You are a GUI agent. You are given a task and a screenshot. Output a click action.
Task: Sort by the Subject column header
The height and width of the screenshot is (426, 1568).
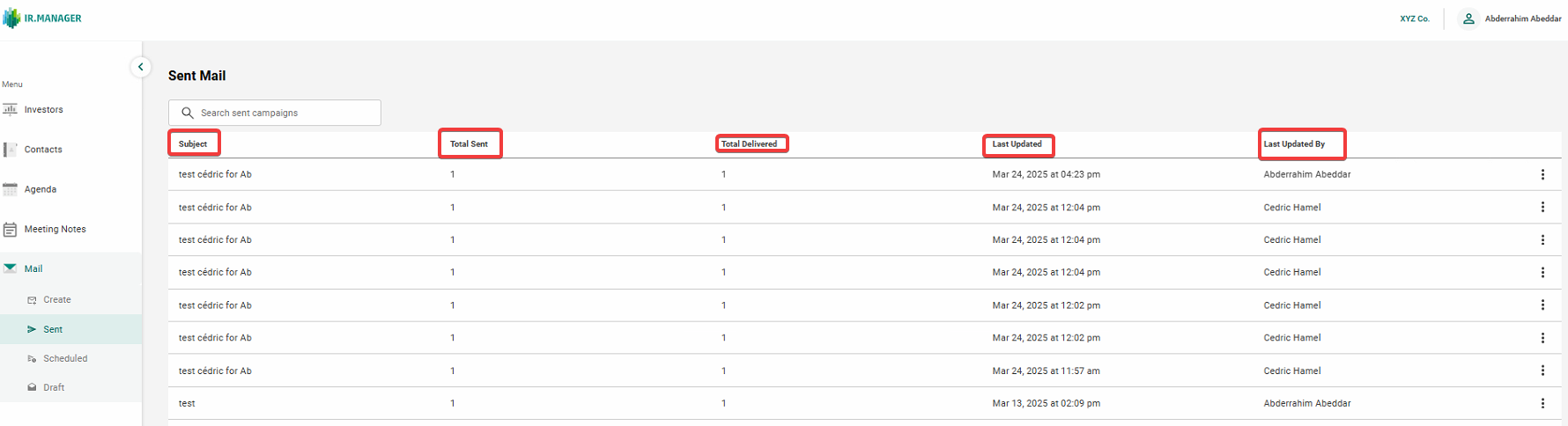(x=193, y=143)
